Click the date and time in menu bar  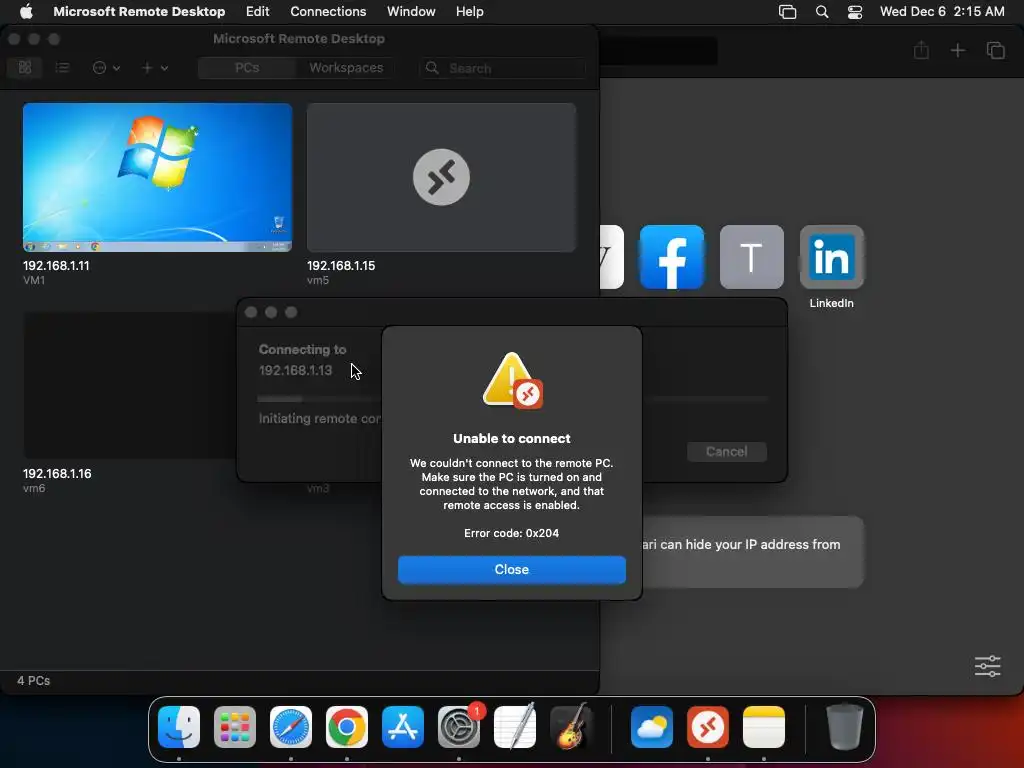(x=942, y=11)
